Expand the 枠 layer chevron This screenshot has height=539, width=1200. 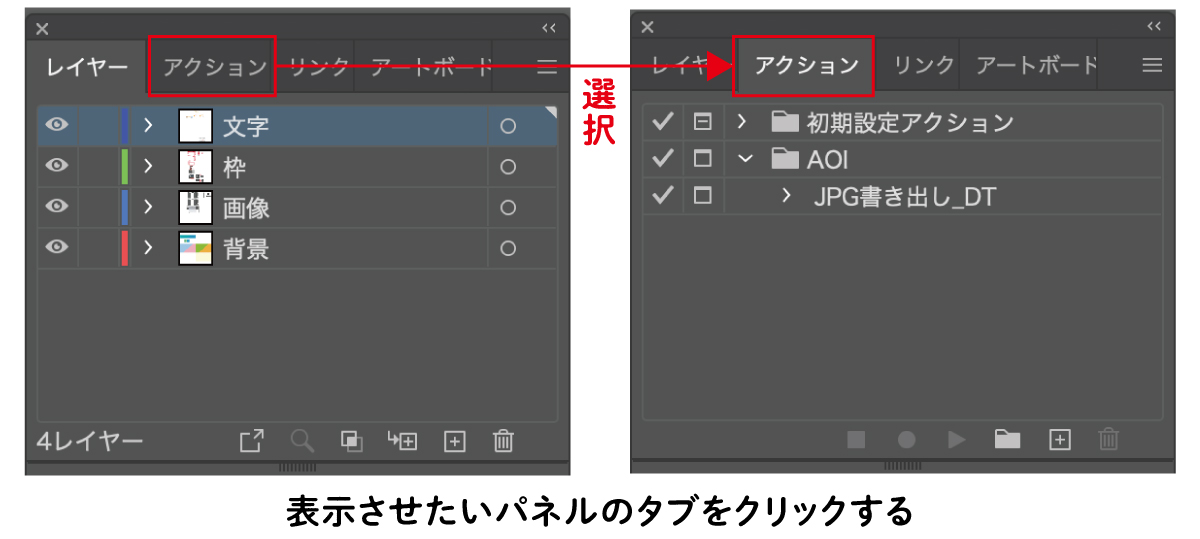coord(148,167)
